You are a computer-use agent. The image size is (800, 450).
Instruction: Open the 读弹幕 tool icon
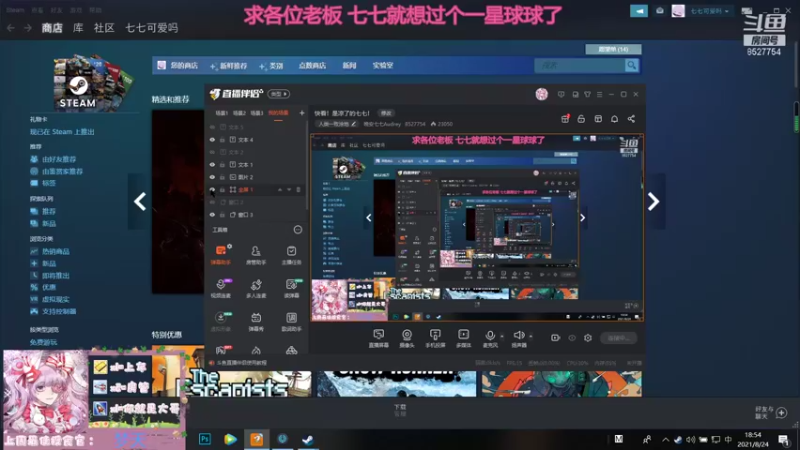[x=291, y=288]
